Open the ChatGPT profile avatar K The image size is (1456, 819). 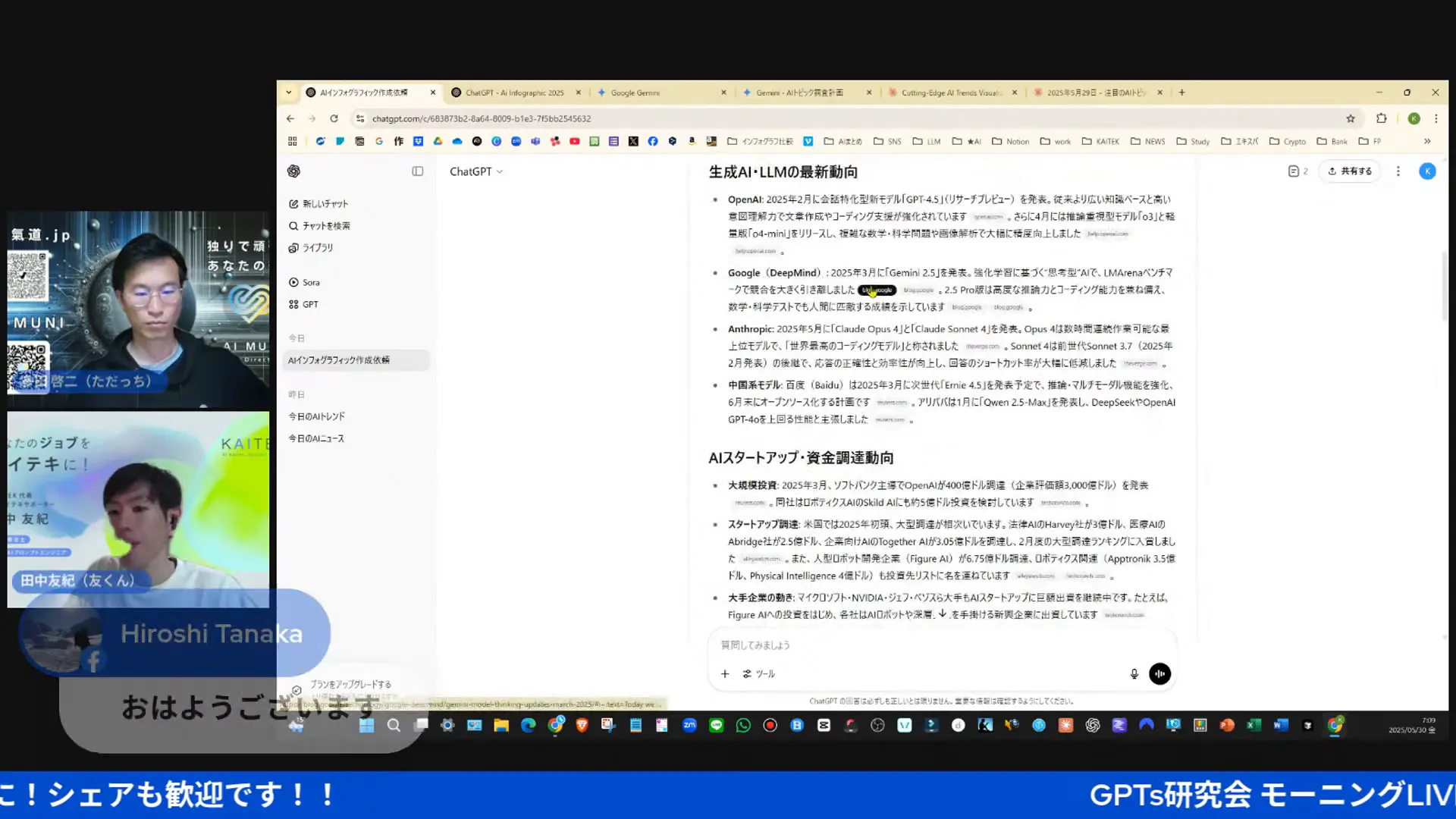click(1427, 171)
